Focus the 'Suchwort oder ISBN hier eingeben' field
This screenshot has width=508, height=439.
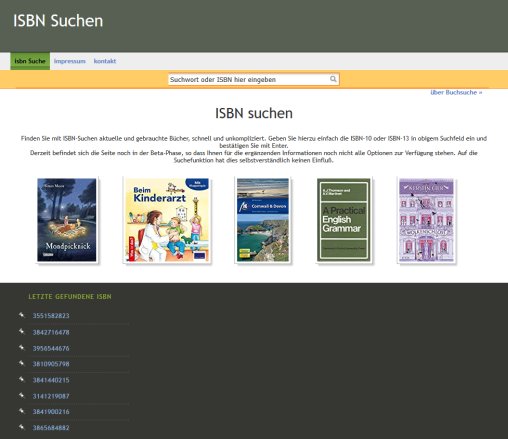(254, 79)
